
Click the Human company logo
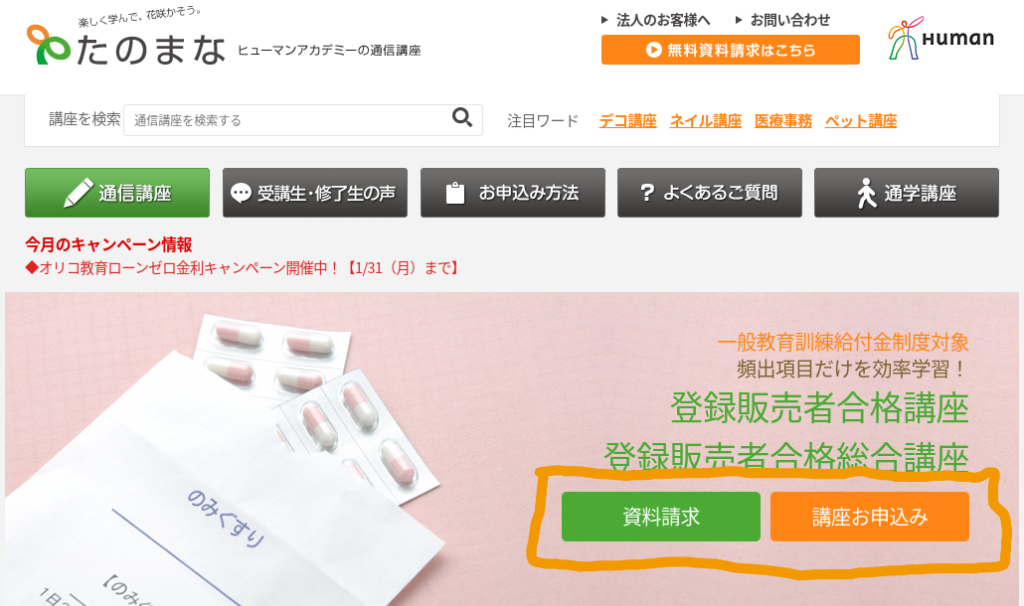[x=941, y=39]
